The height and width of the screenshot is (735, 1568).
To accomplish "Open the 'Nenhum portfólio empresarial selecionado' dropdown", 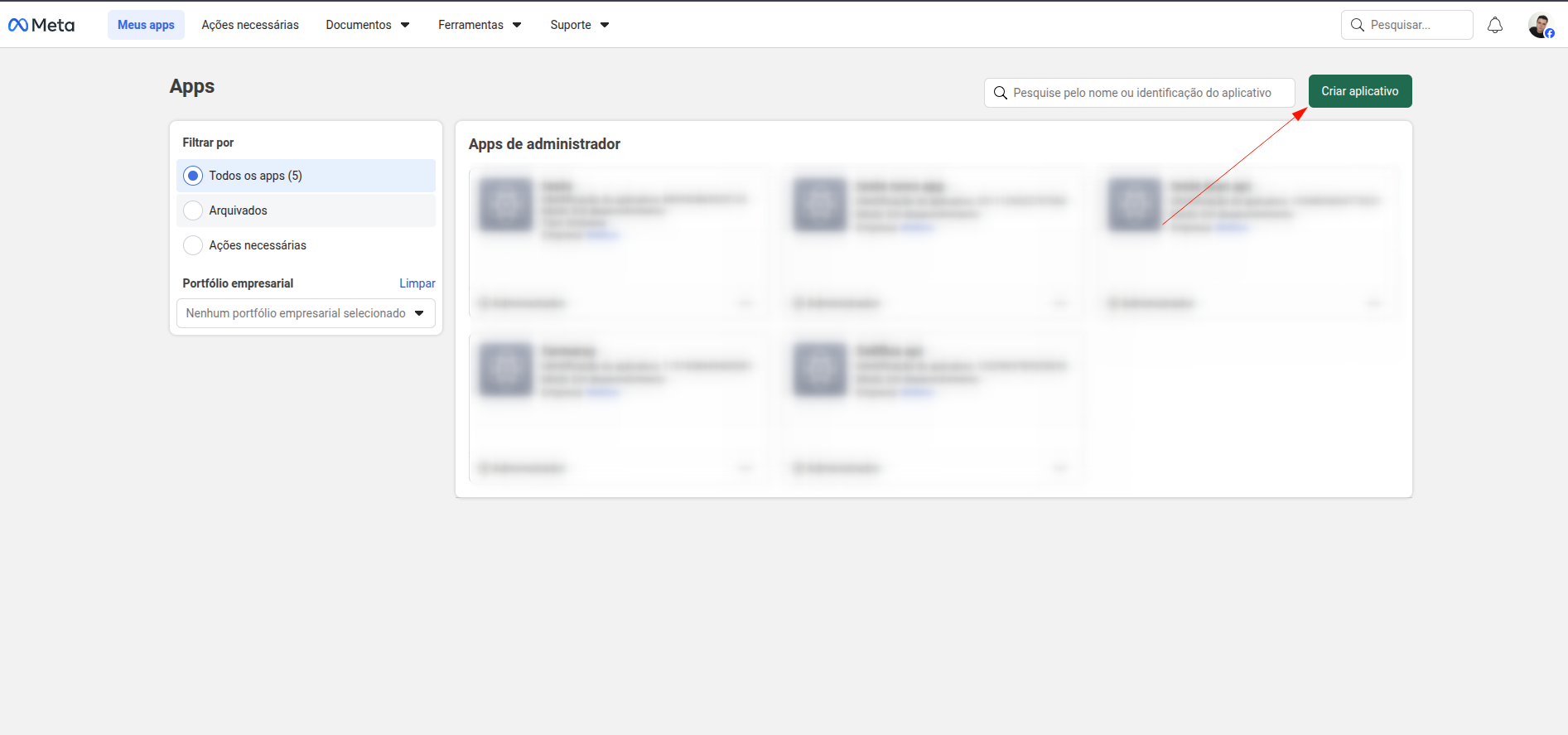I will pos(306,313).
